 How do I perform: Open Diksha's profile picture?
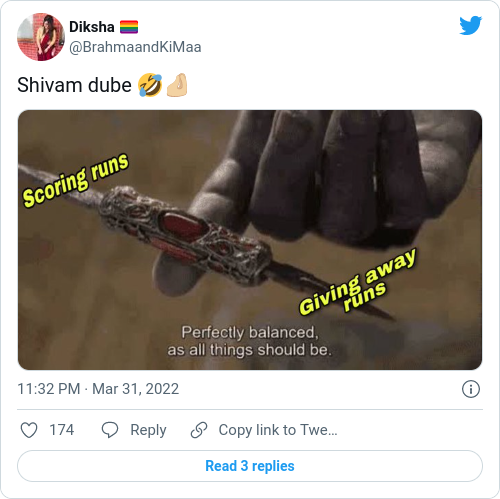pos(41,37)
